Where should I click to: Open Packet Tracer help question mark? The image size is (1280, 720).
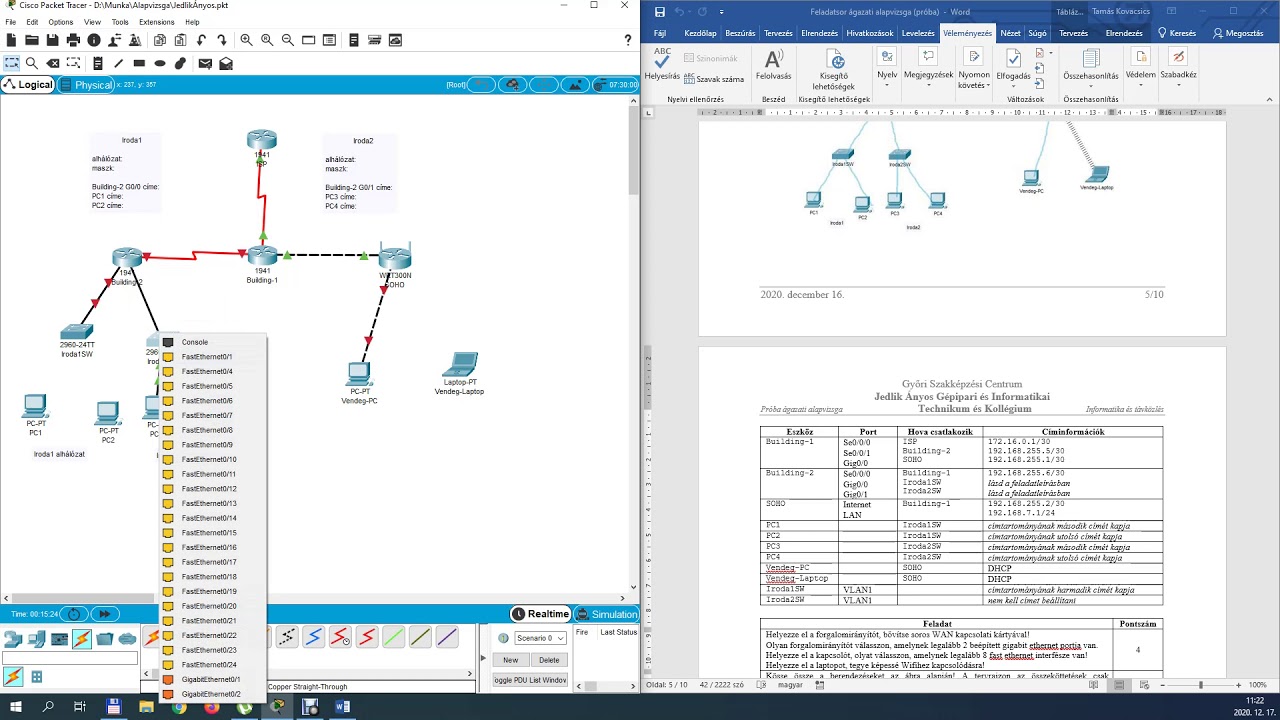tap(628, 40)
